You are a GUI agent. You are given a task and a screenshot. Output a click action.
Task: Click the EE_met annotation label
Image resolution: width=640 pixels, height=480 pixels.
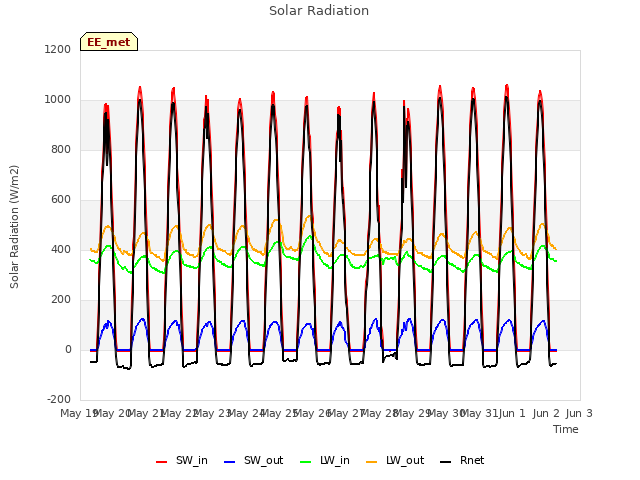coord(109,42)
